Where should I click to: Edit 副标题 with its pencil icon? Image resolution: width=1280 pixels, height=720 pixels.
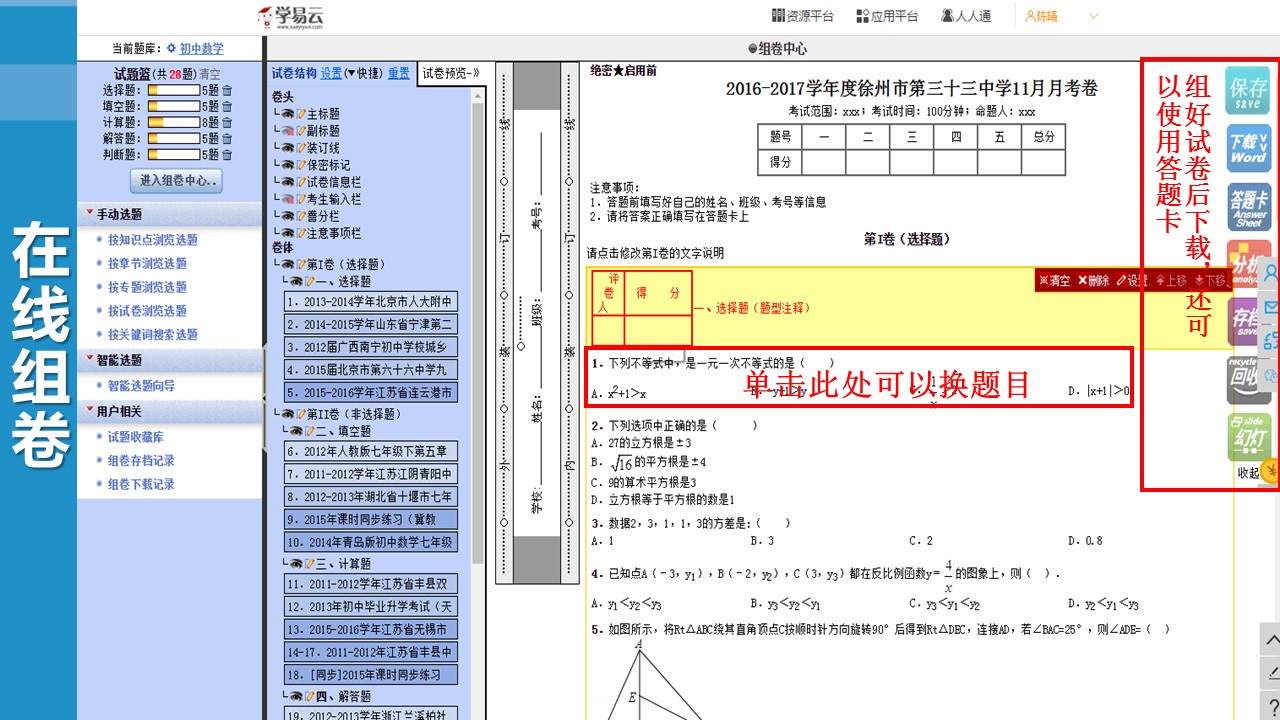coord(301,131)
